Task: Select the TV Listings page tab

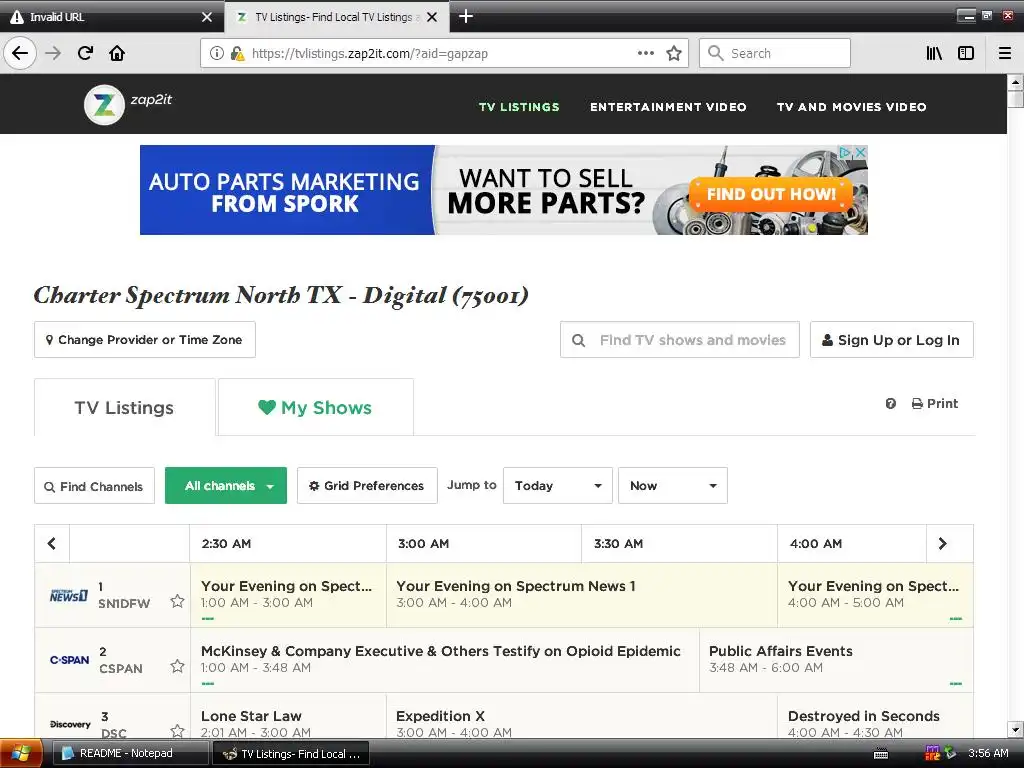Action: coord(124,408)
